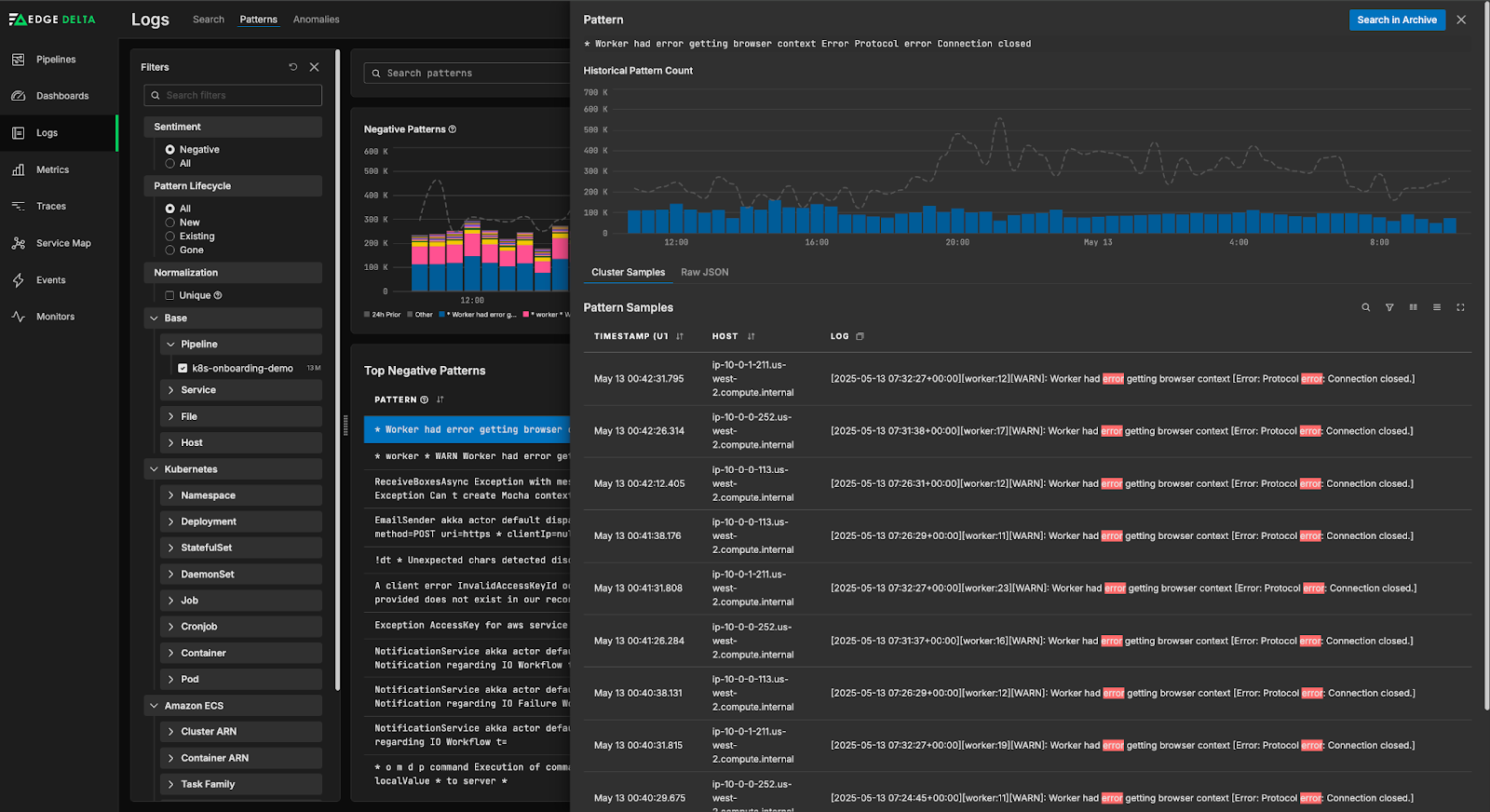
Task: Click the reset filters icon
Action: (x=293, y=67)
